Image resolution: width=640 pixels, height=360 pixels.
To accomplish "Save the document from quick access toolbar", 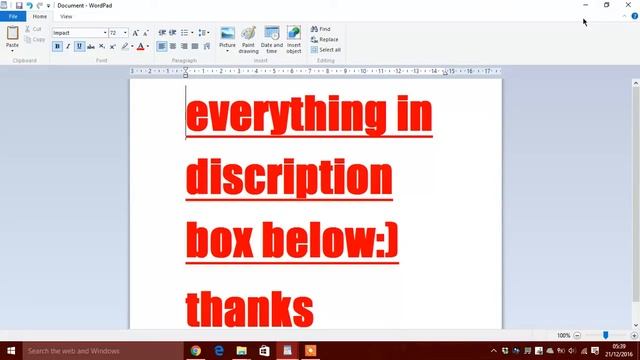I will point(19,6).
